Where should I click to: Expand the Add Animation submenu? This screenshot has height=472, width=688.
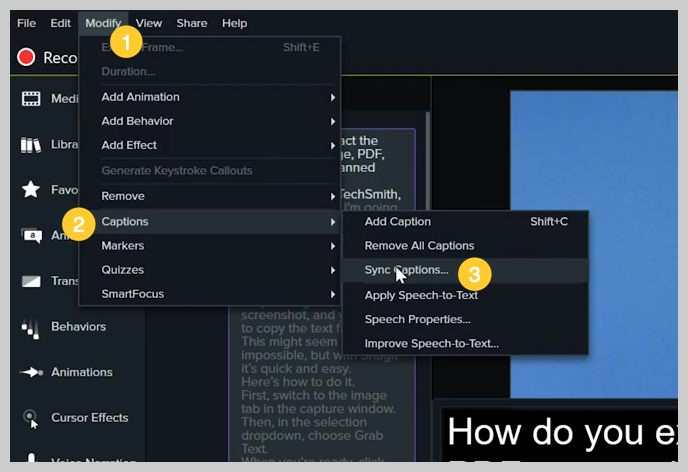point(209,97)
